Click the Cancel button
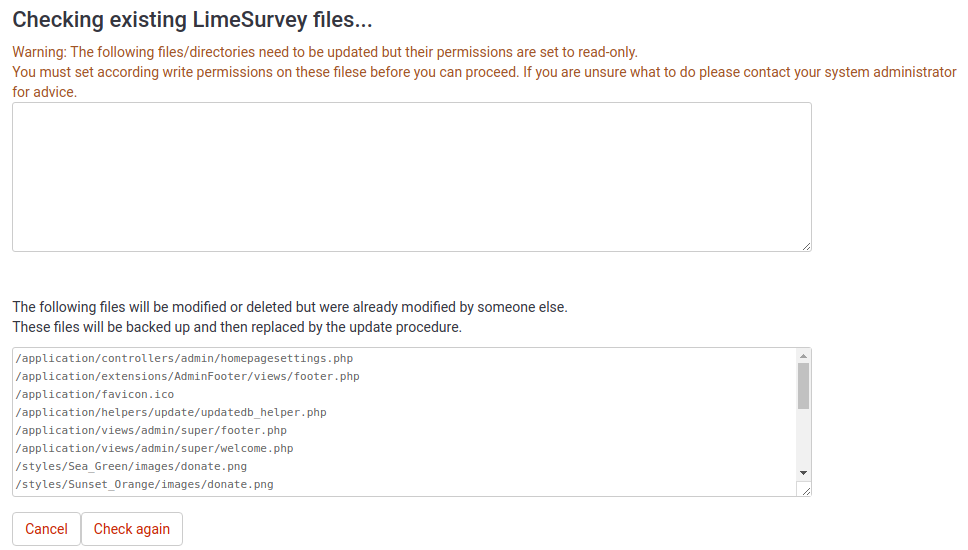Viewport: 968px width, 550px height. [46, 529]
